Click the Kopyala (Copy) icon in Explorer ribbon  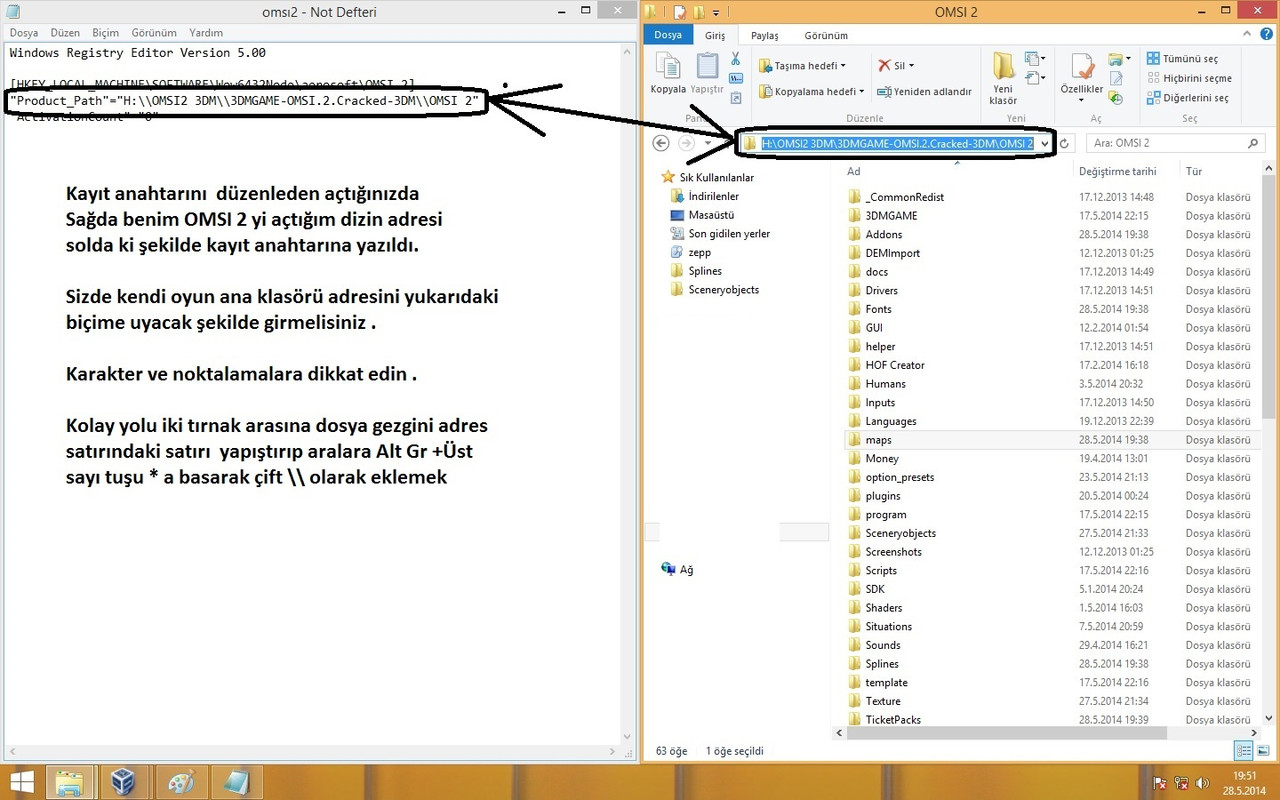tap(668, 74)
